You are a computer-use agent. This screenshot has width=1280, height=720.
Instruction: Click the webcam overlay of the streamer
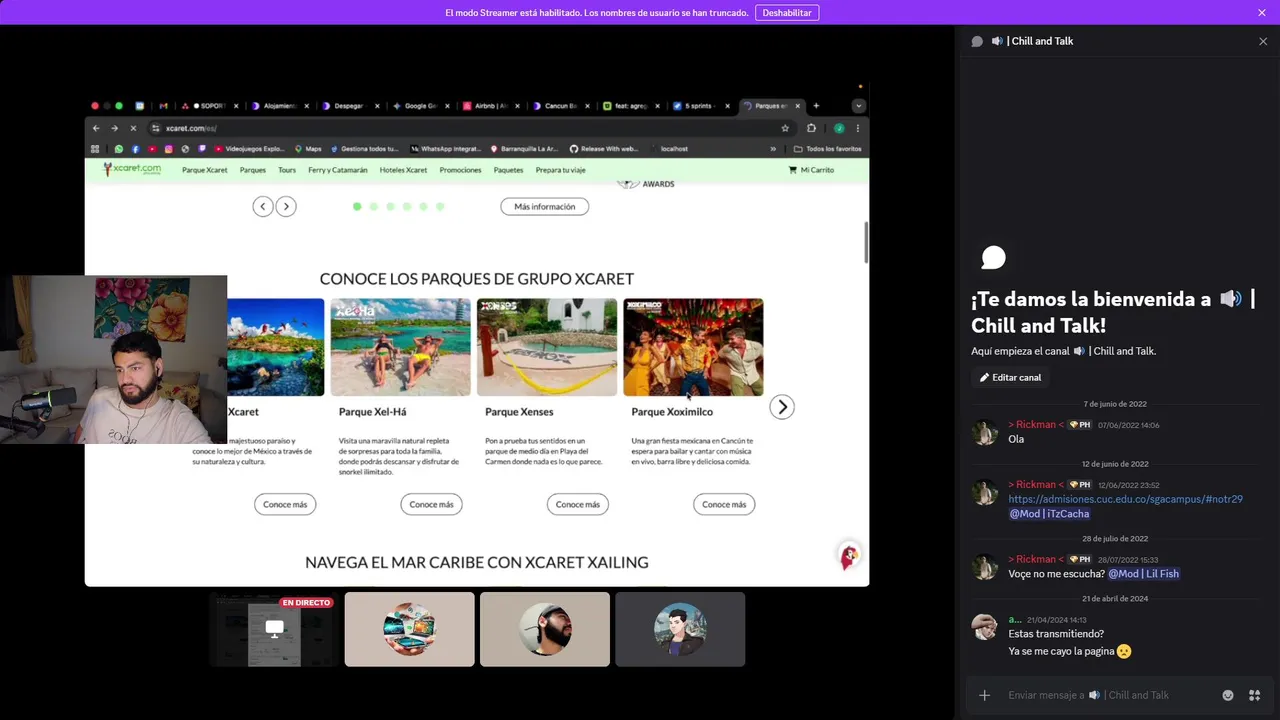pos(113,359)
